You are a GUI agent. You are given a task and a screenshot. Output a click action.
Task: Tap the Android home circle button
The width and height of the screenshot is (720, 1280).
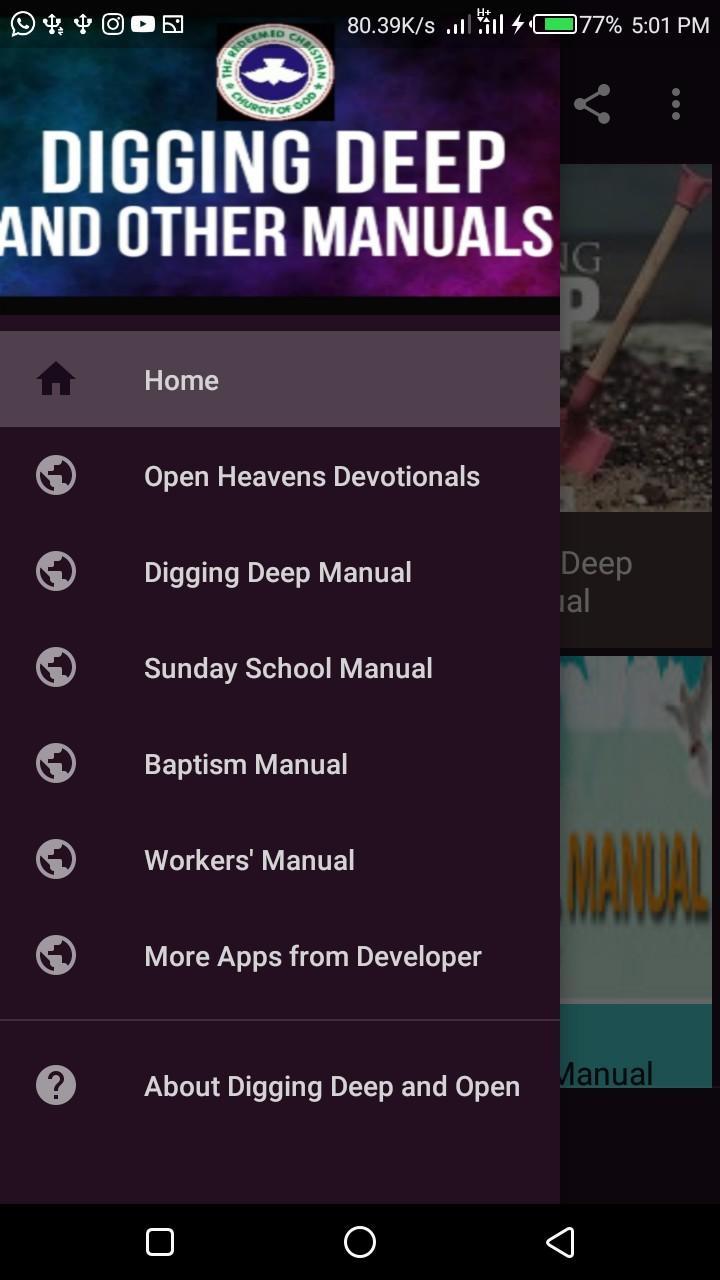pyautogui.click(x=360, y=1242)
